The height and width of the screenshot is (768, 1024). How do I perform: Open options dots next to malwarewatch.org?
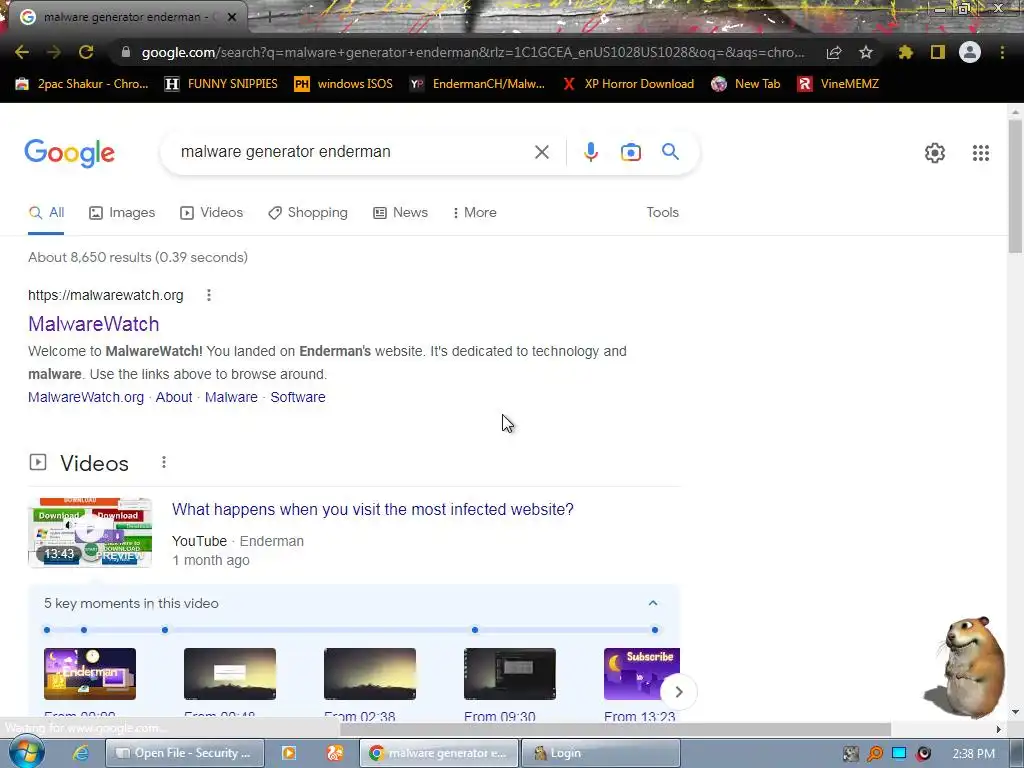click(209, 295)
